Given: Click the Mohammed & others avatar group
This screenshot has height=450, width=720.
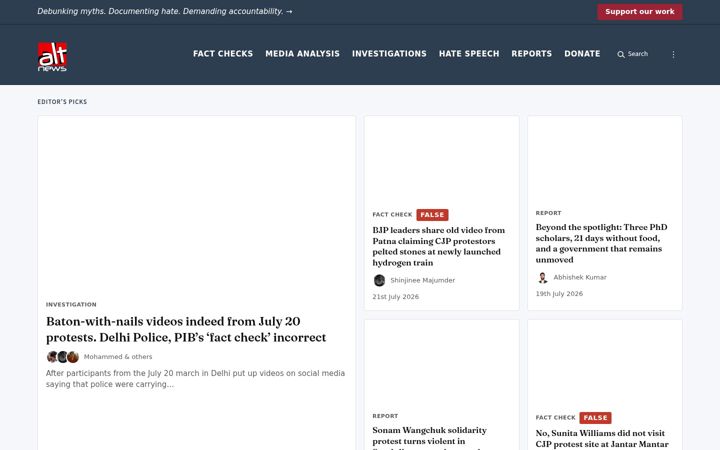Looking at the screenshot, I should click(63, 357).
